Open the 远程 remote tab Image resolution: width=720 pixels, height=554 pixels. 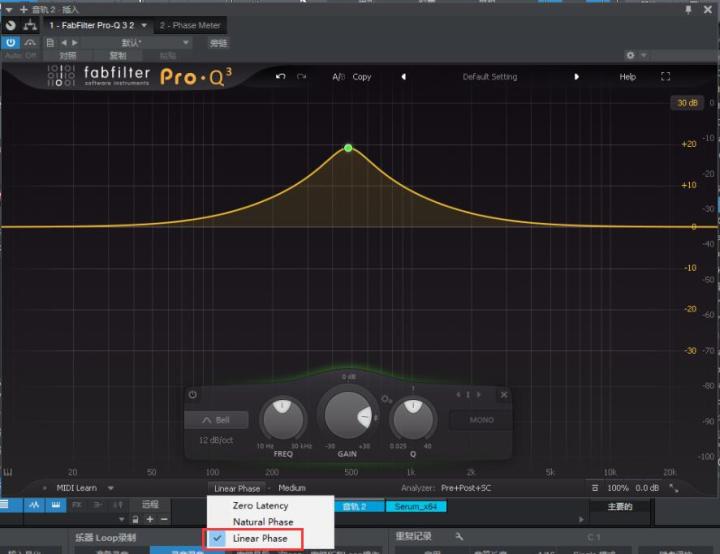[x=150, y=505]
